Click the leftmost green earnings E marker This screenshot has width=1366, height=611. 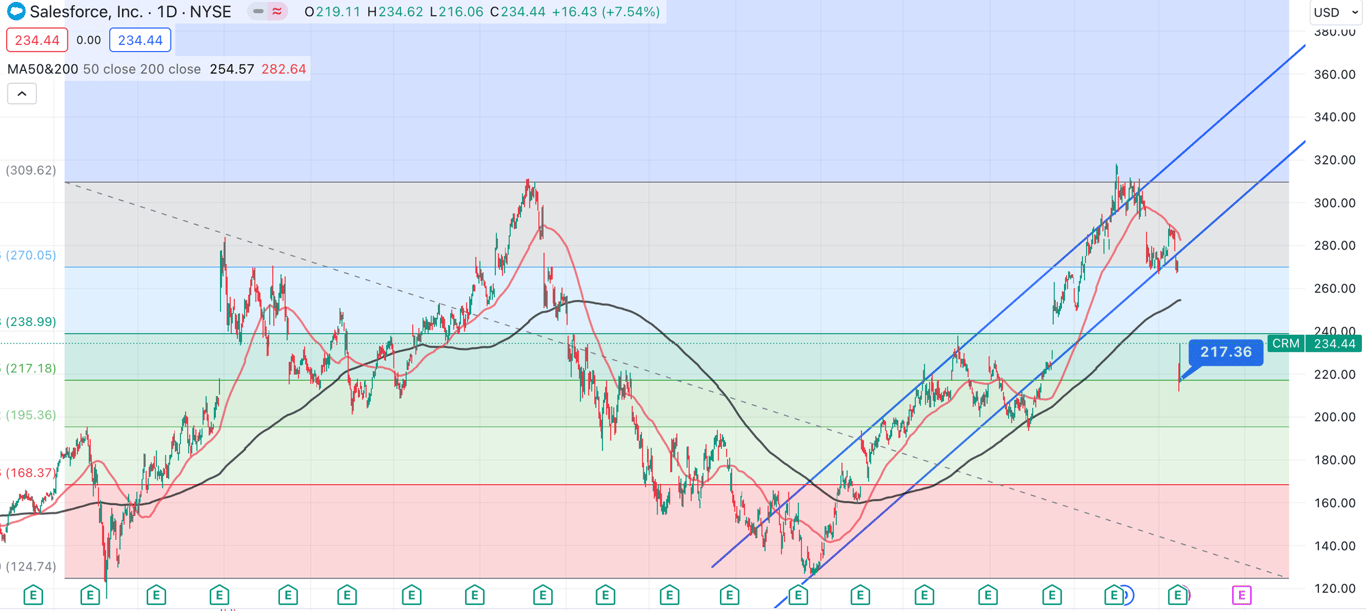(x=33, y=595)
